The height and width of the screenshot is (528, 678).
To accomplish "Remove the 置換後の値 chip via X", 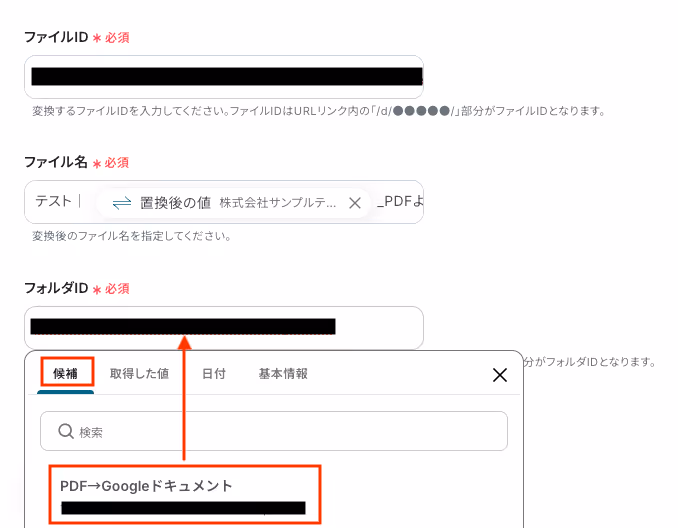I will [x=355, y=202].
